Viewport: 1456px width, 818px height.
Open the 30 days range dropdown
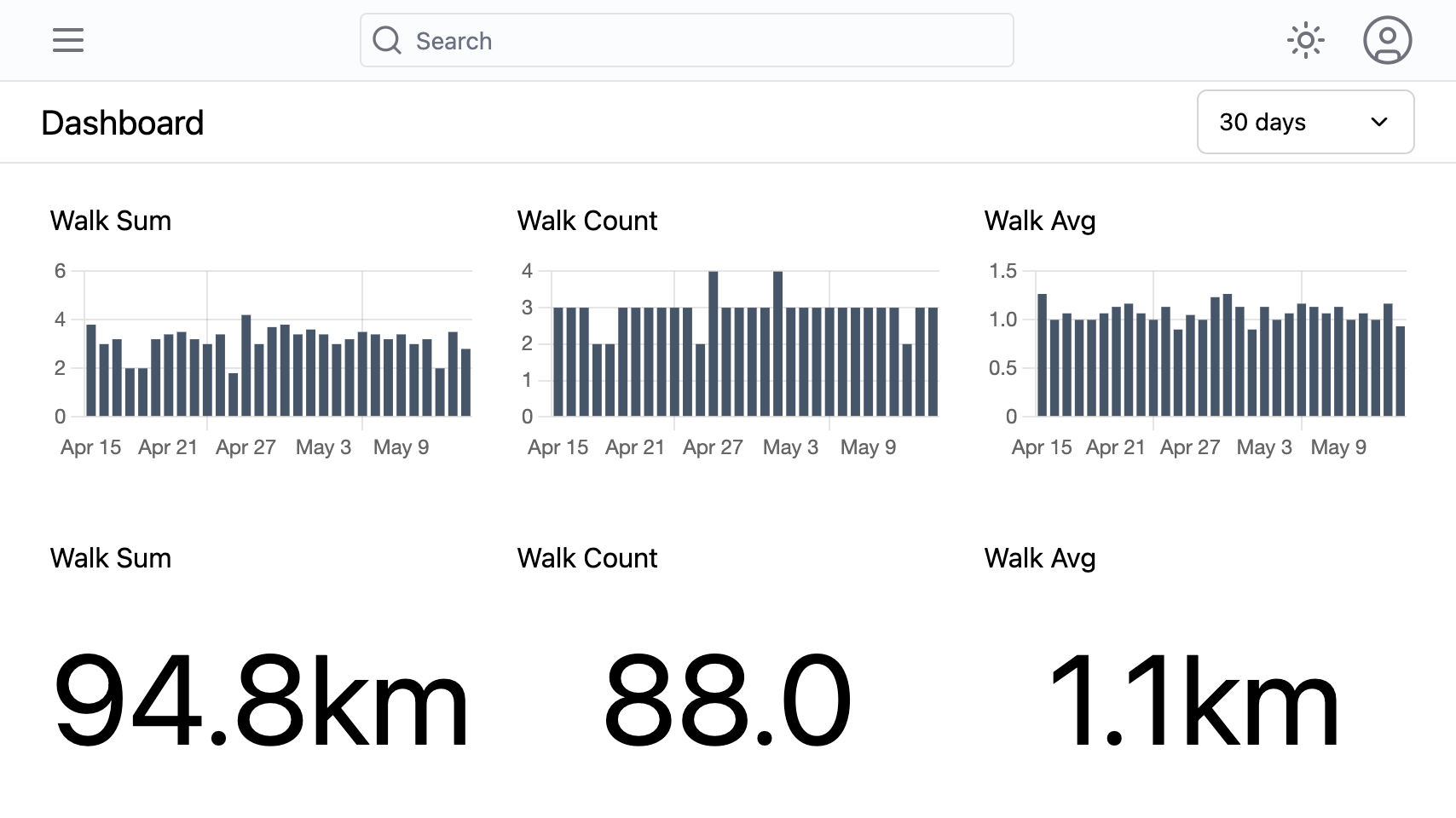point(1305,122)
